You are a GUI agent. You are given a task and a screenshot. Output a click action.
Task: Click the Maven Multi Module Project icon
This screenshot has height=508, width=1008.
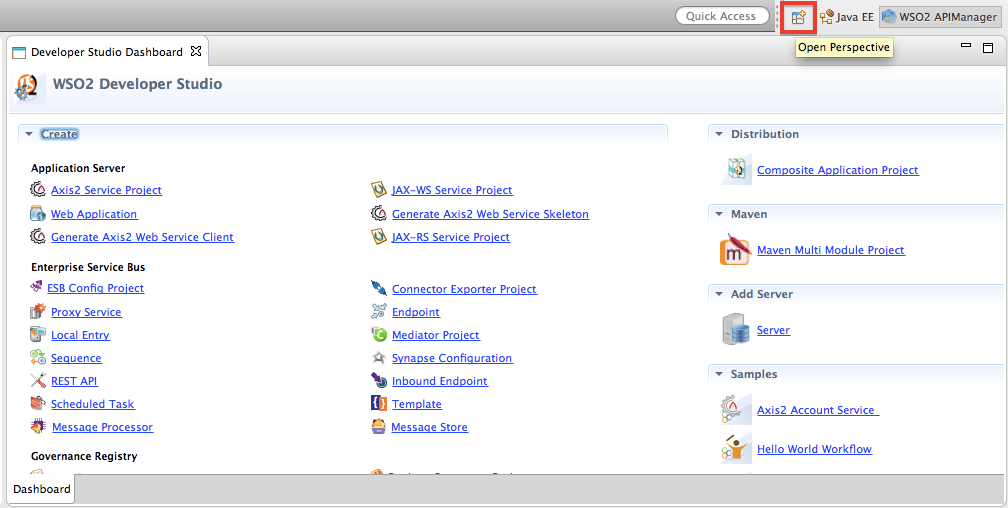pos(735,249)
